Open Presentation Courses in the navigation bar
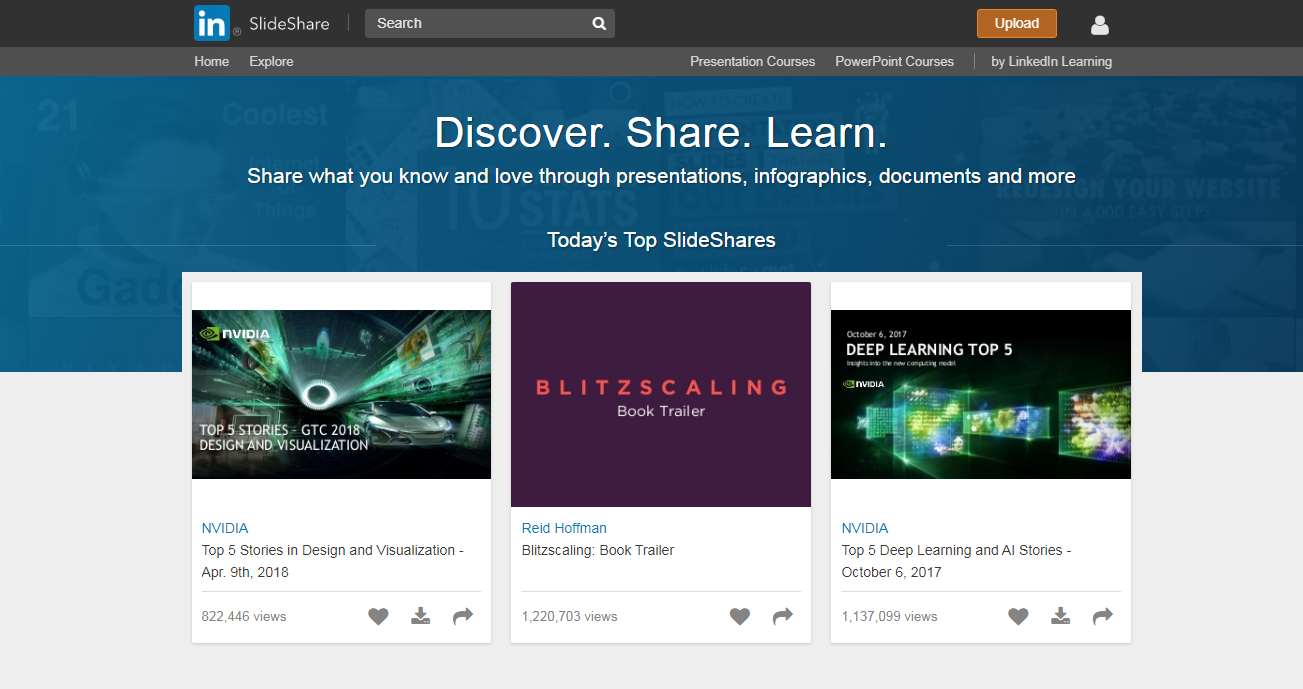 [753, 61]
